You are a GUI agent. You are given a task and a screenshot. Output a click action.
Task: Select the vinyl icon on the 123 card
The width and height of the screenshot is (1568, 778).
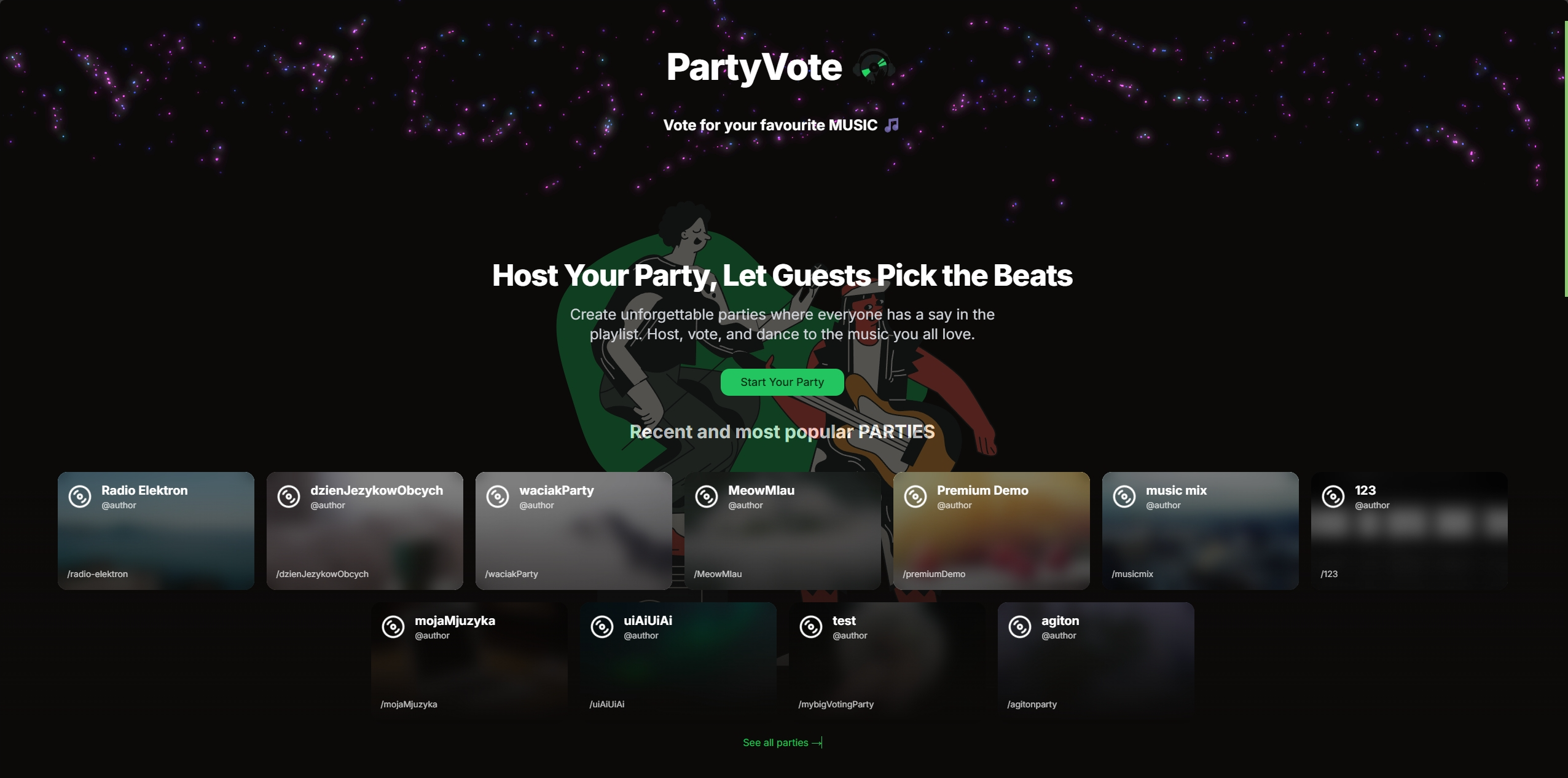1333,495
